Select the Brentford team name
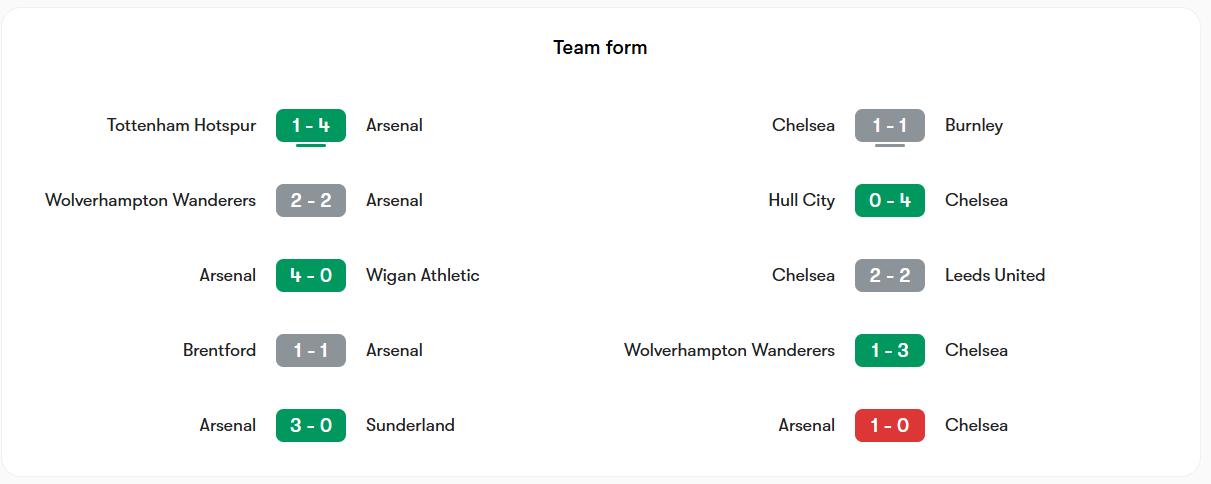Image resolution: width=1211 pixels, height=484 pixels. pos(219,350)
